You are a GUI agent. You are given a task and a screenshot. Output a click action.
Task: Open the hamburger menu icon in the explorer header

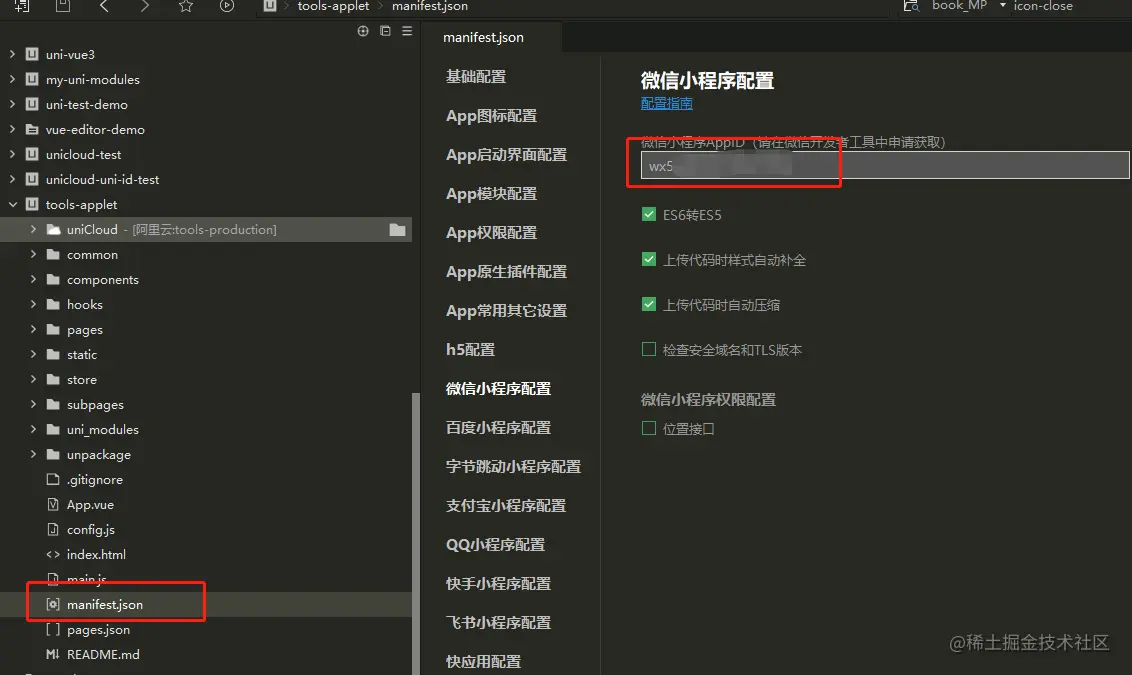tap(406, 30)
